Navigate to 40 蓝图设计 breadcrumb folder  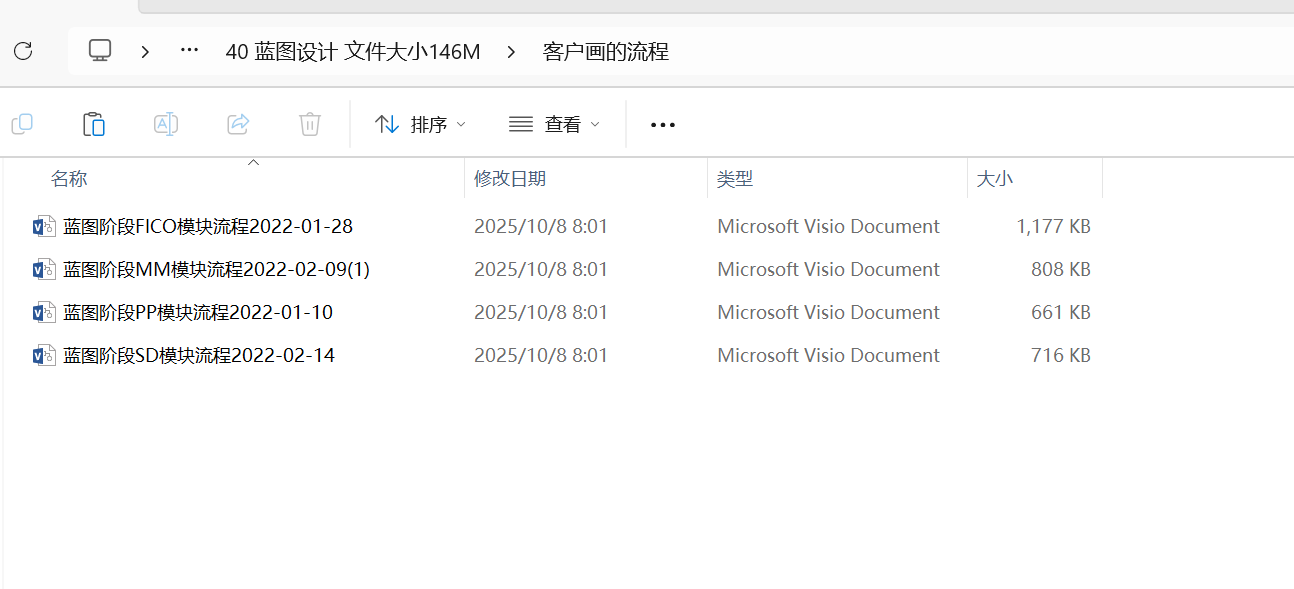point(353,52)
